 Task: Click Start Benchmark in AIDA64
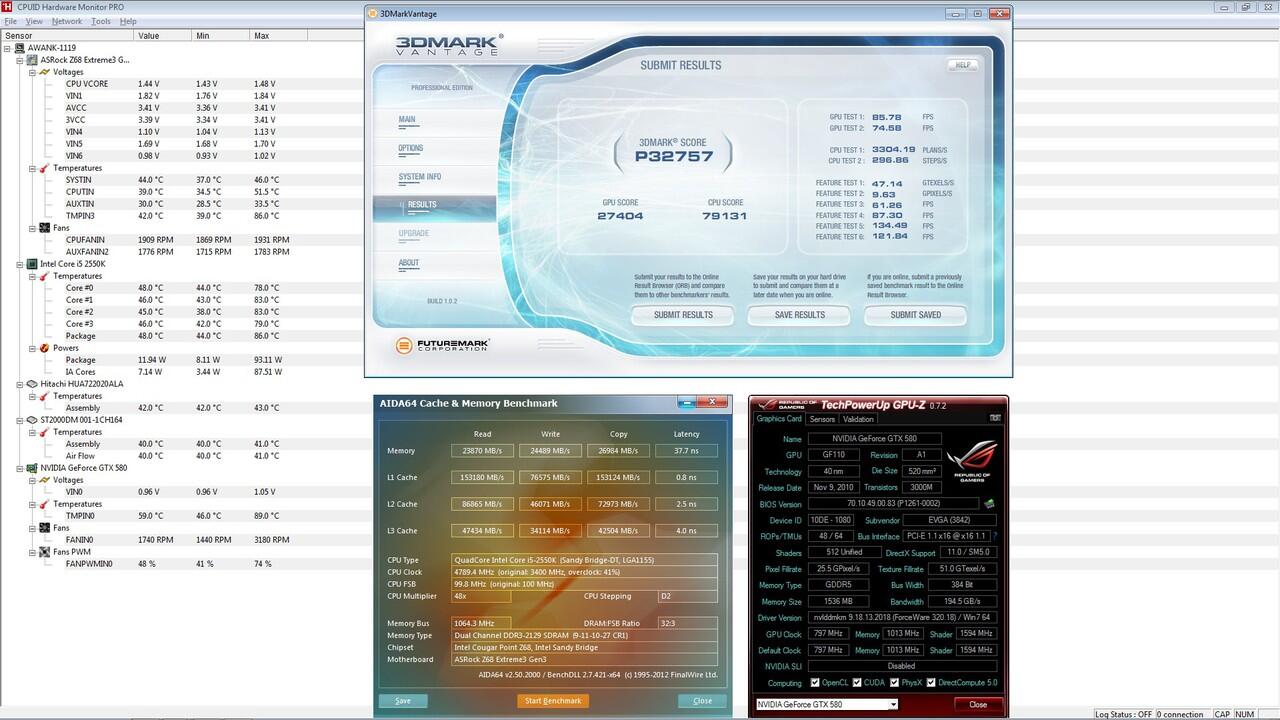pyautogui.click(x=553, y=700)
